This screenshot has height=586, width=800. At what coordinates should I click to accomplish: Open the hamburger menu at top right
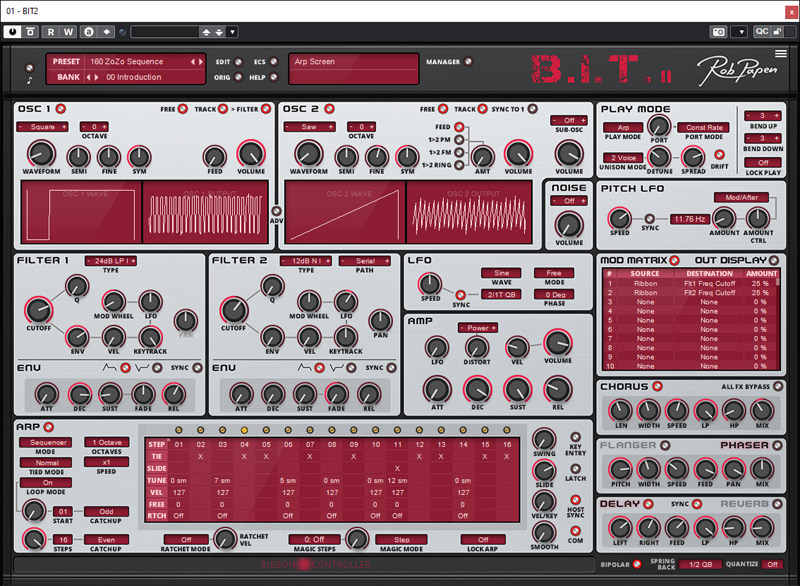781,54
